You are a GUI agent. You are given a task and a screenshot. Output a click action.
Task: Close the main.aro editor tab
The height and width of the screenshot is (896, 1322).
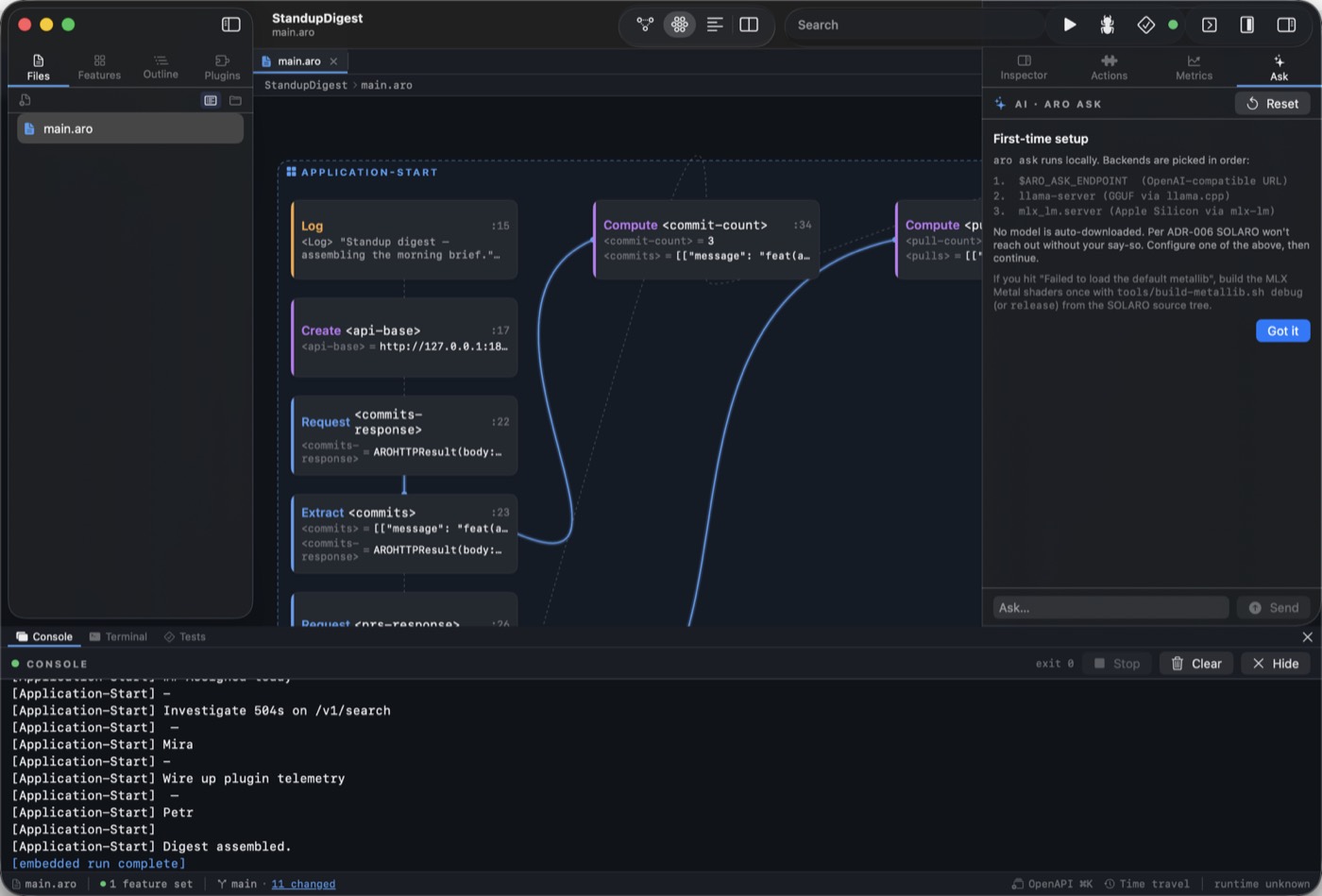[x=333, y=61]
